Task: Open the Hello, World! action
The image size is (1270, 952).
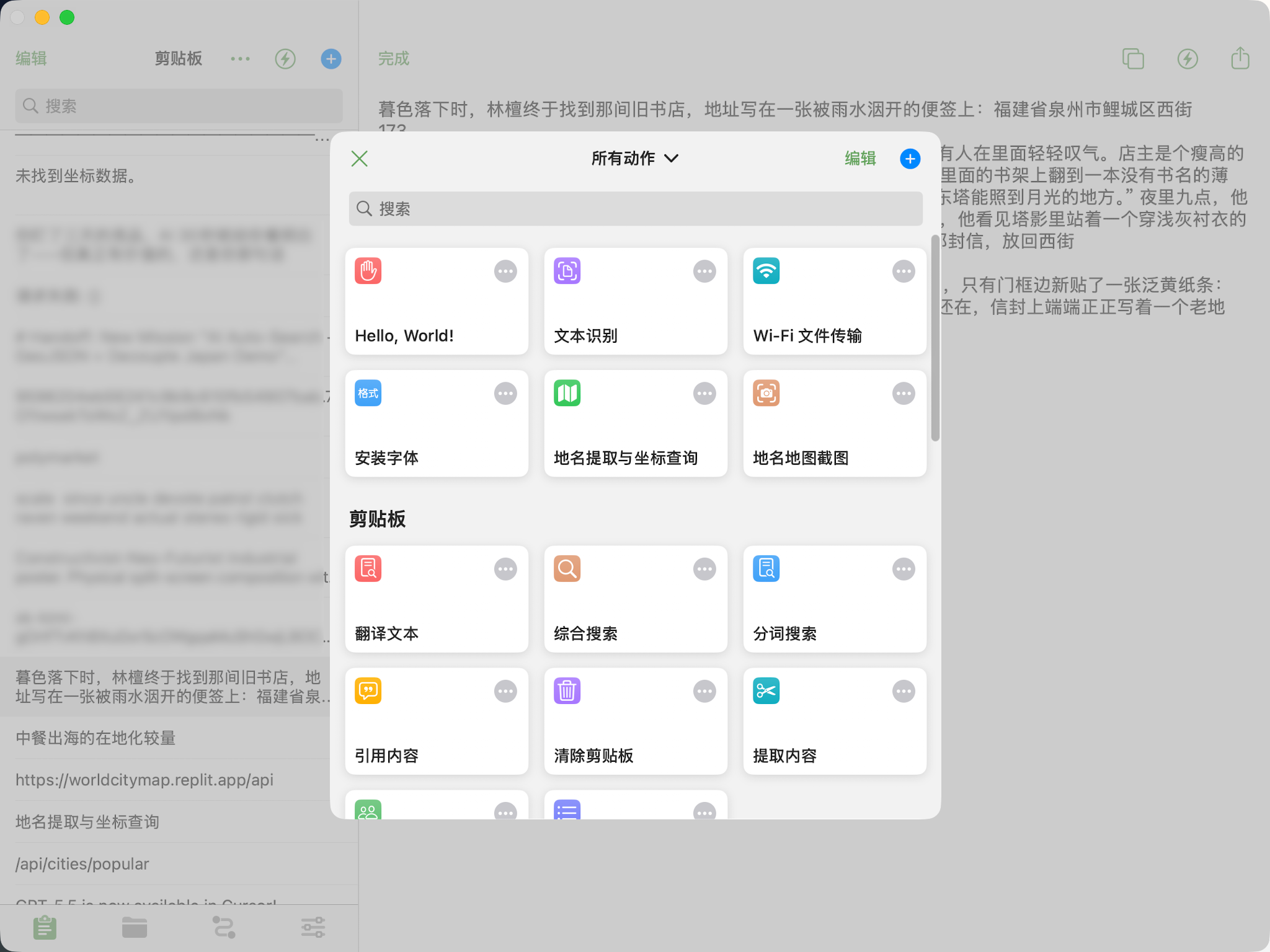Action: tap(436, 302)
